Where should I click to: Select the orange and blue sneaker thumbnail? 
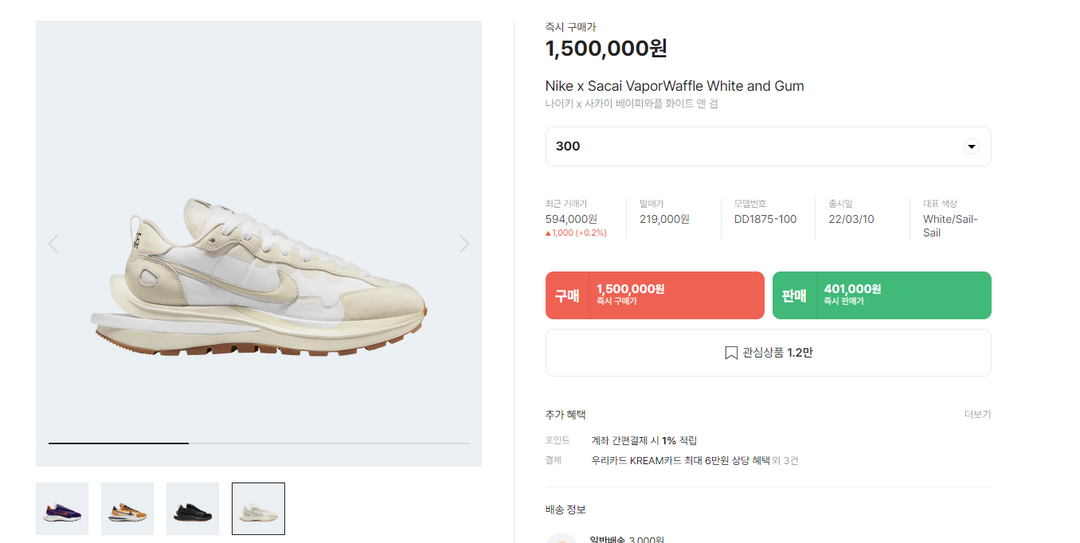coord(127,509)
